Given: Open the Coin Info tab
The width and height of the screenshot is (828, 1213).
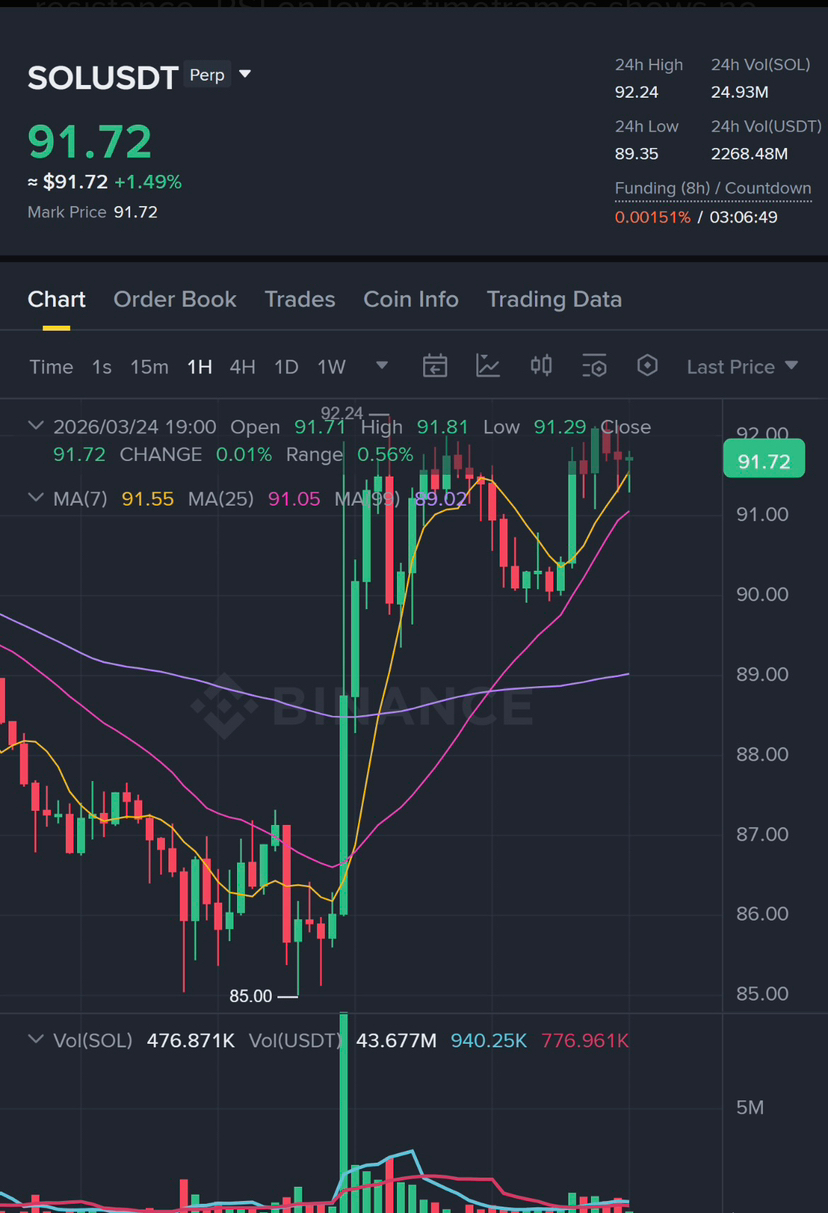Looking at the screenshot, I should (411, 299).
